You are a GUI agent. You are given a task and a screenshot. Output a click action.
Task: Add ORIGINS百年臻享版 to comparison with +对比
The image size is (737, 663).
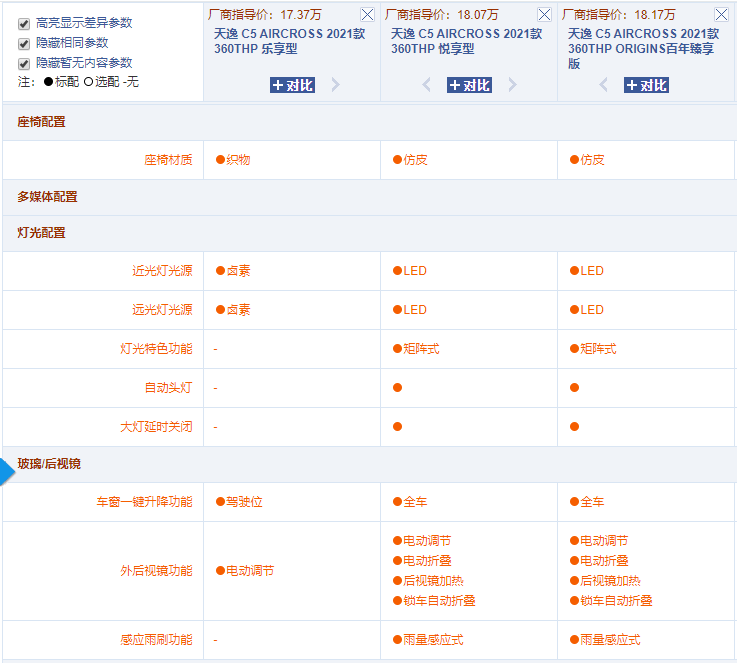click(x=646, y=85)
